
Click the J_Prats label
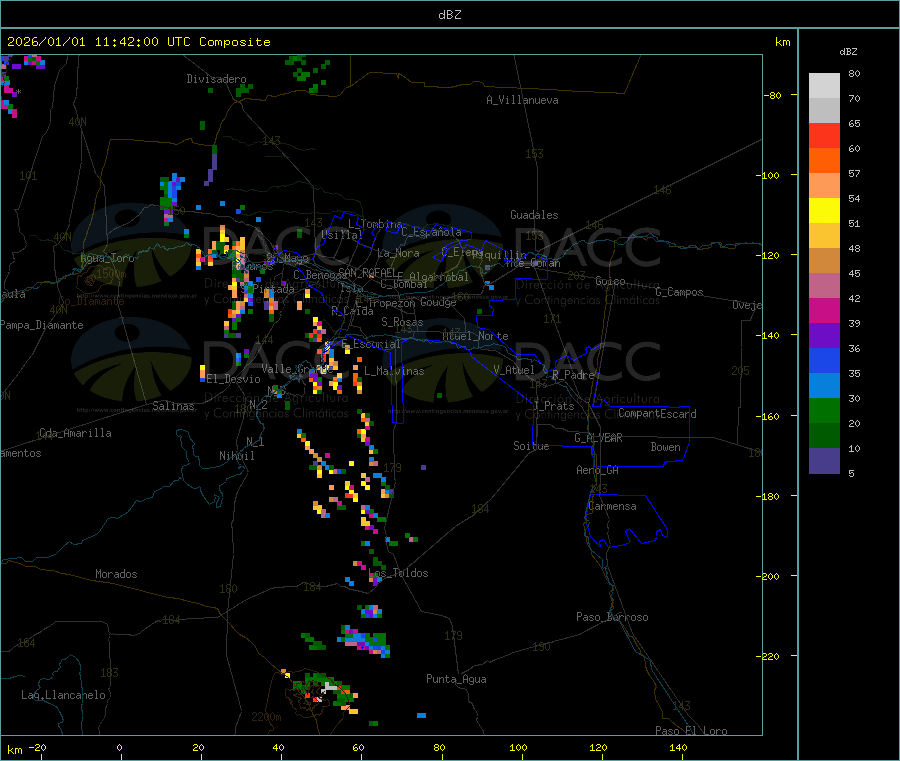click(553, 405)
